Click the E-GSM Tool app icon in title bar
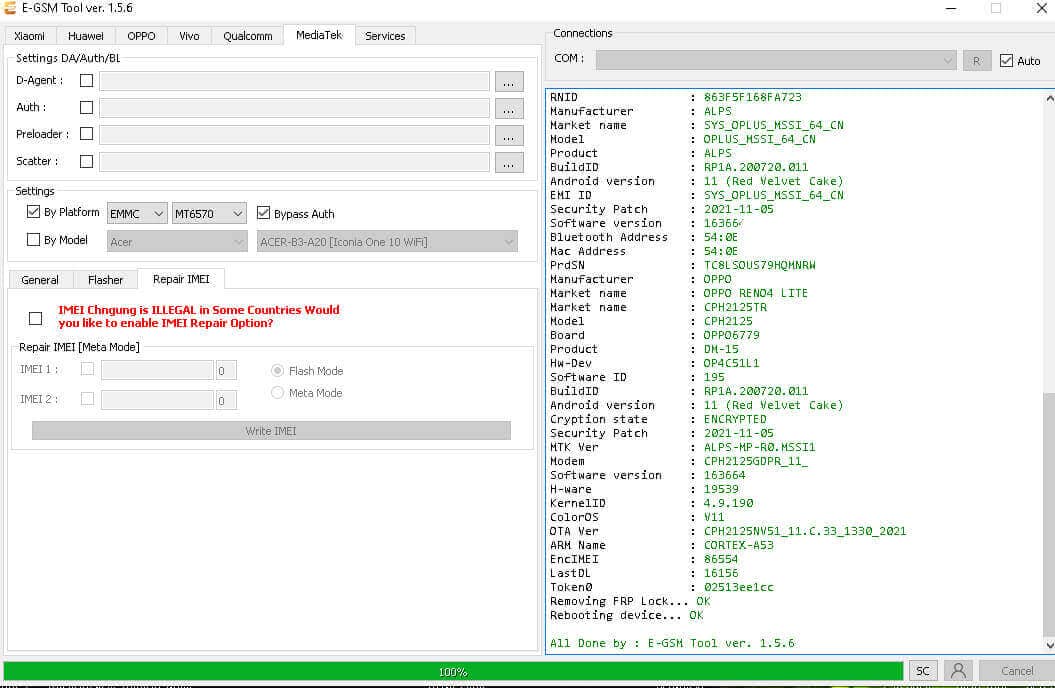Screen dimensions: 1055x688 pyautogui.click(x=9, y=8)
